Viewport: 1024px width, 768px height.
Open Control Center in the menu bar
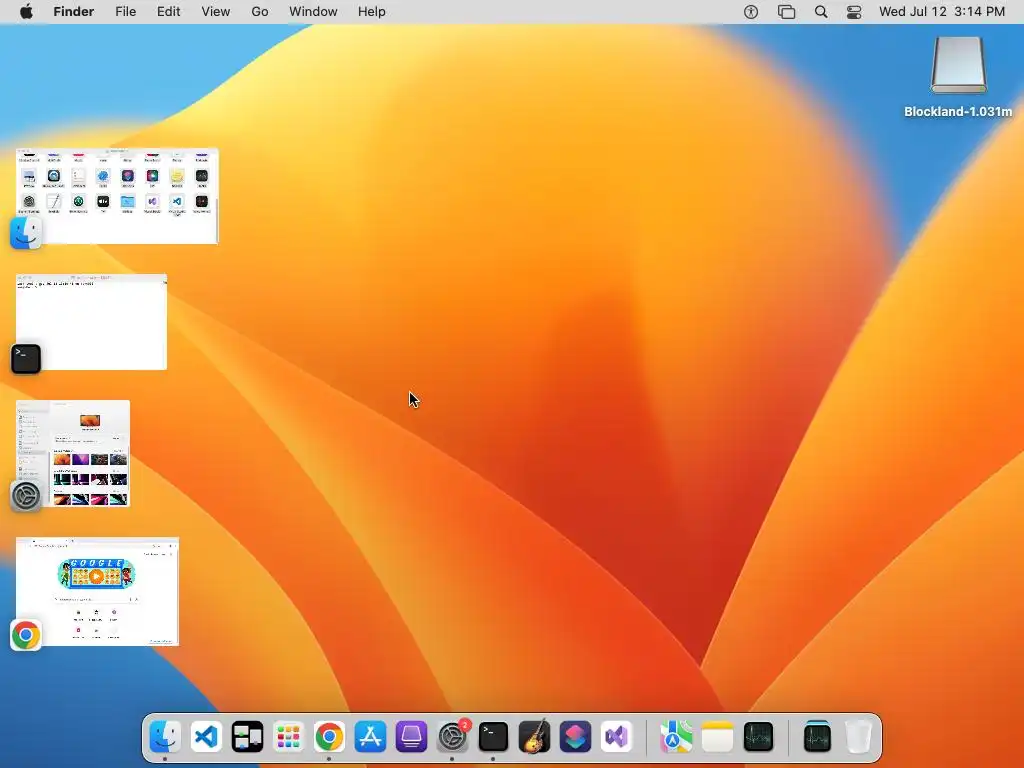pos(854,12)
